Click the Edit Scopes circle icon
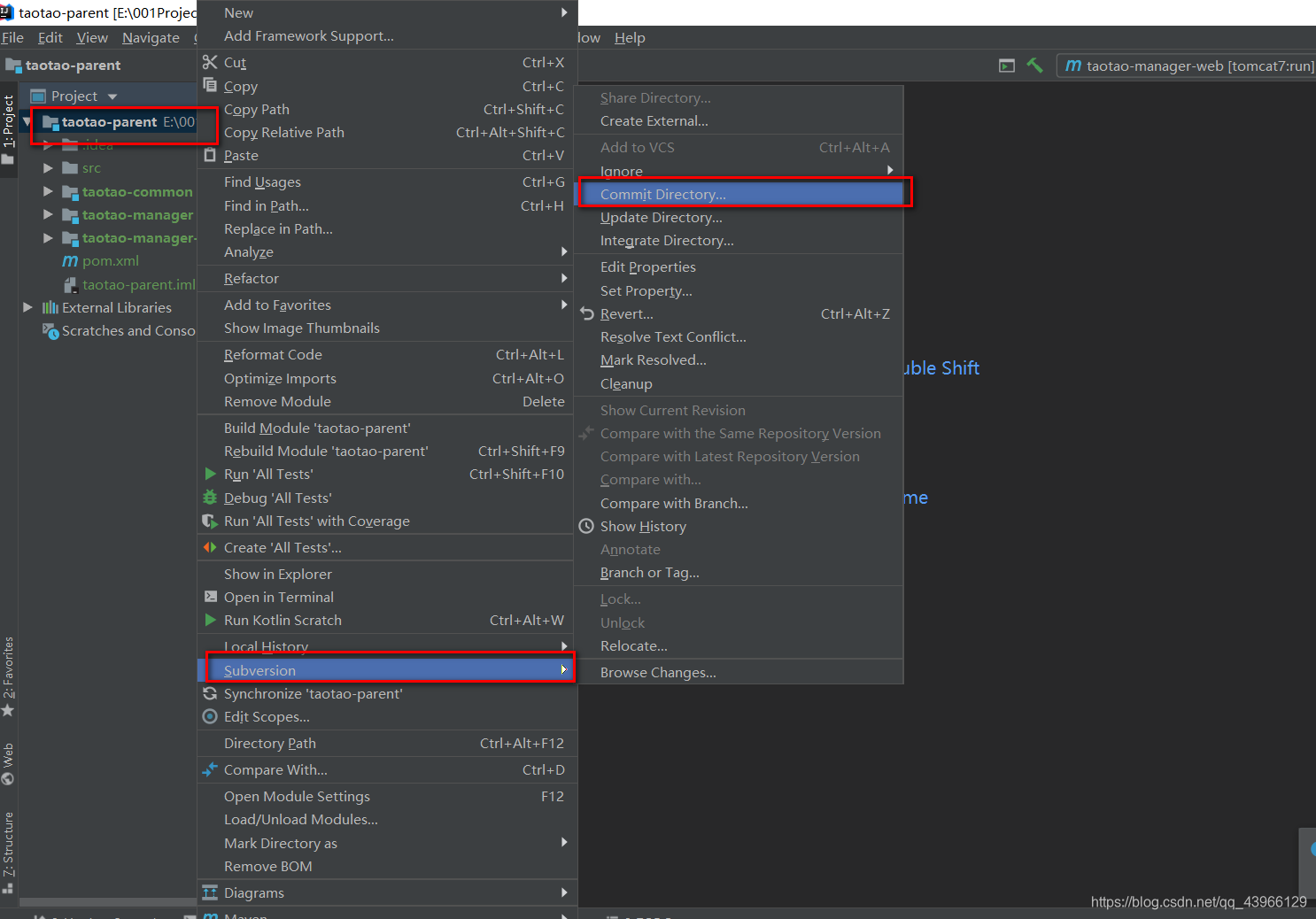 (210, 716)
